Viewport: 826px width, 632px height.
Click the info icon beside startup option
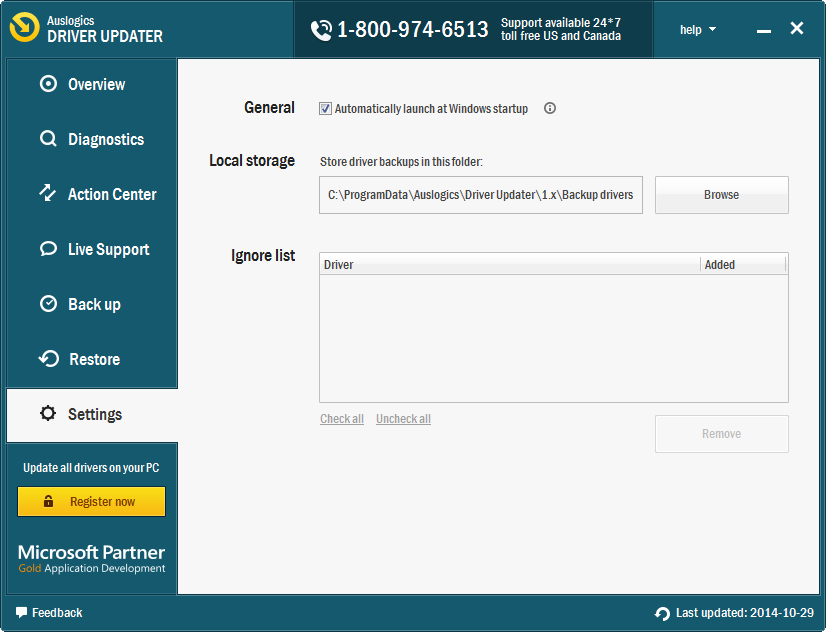click(550, 108)
